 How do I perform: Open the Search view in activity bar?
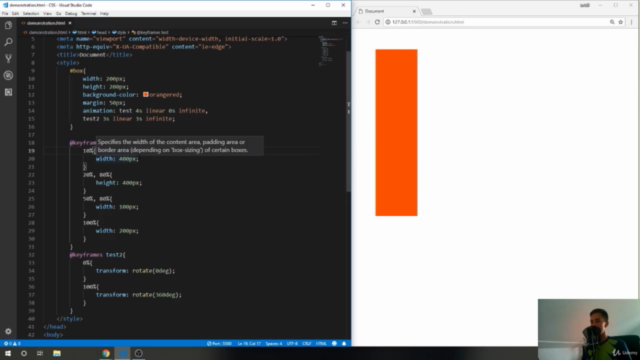click(x=8, y=42)
